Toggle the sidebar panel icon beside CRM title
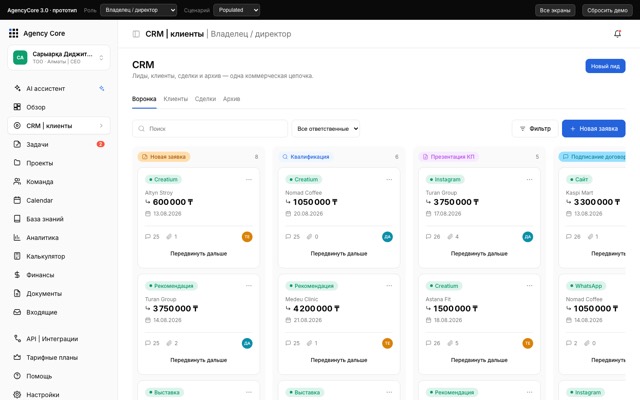The width and height of the screenshot is (640, 400). (136, 34)
